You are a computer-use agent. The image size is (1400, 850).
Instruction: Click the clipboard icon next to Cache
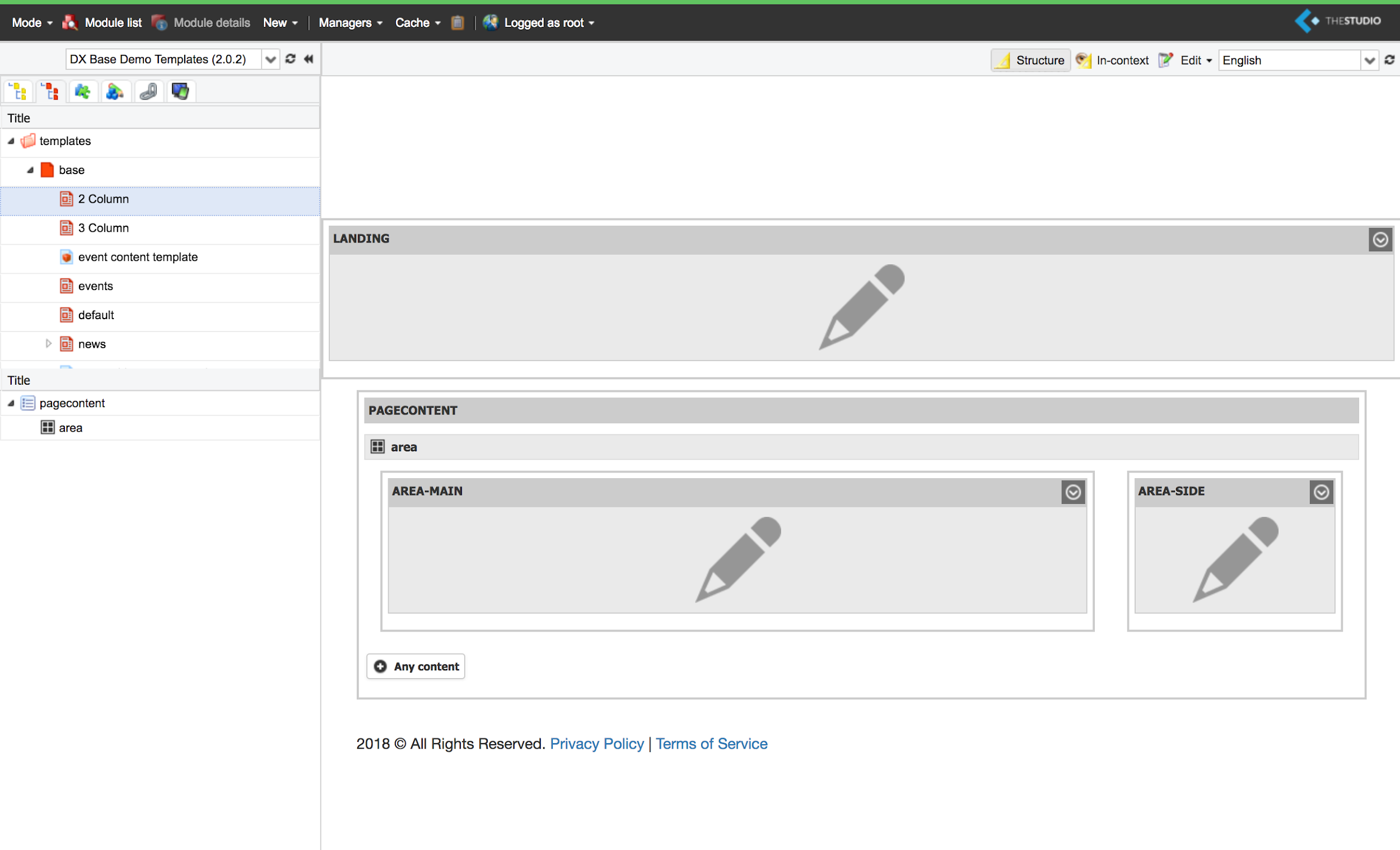(458, 23)
